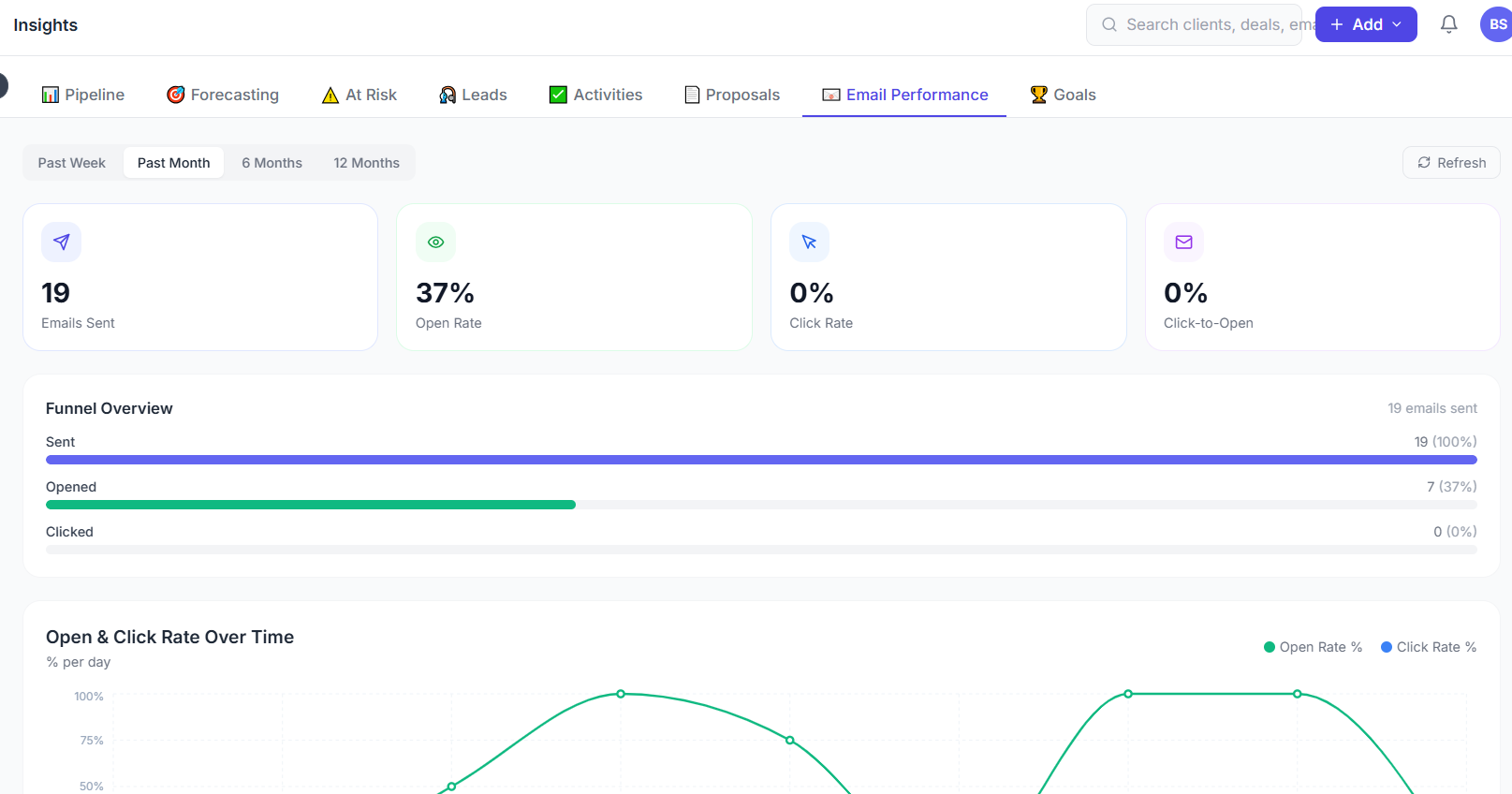
Task: Click the paper plane Emails Sent icon
Action: [62, 242]
